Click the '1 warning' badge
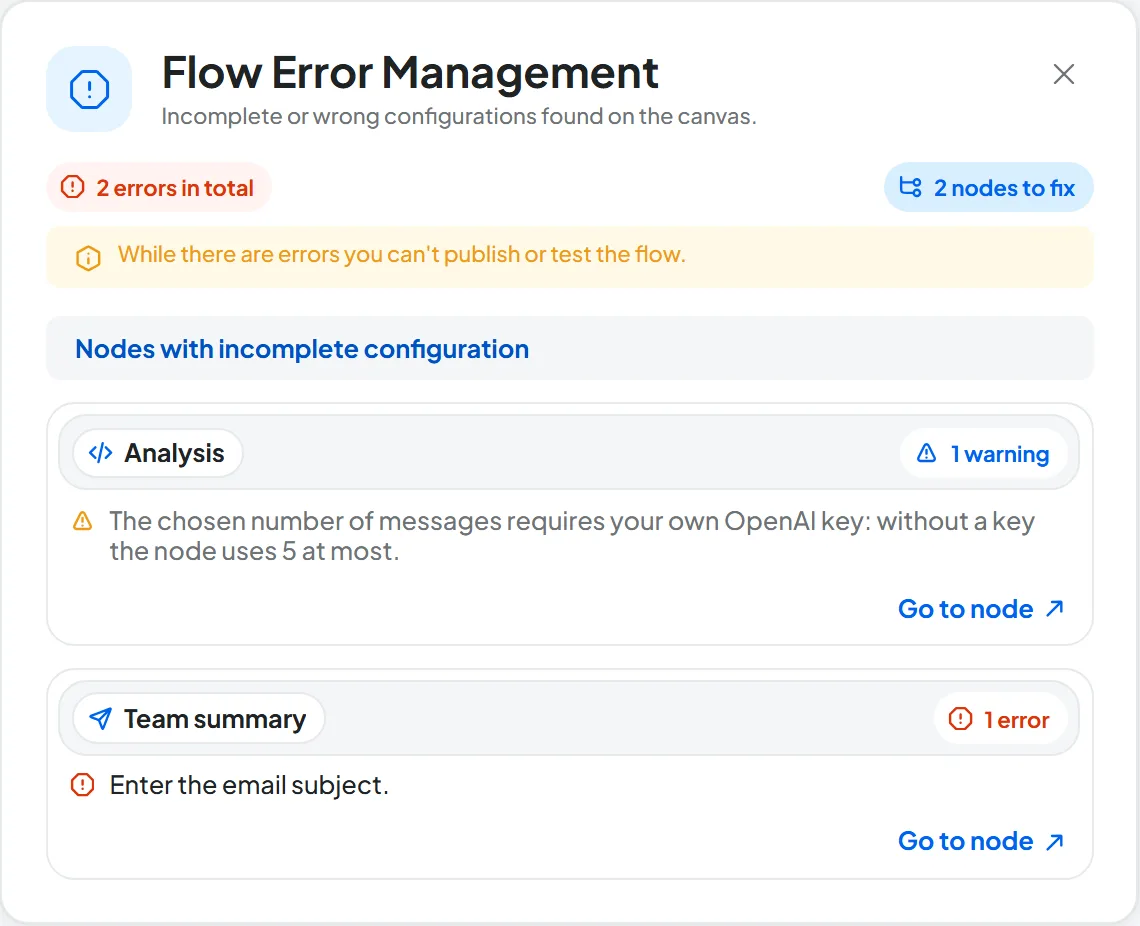Image resolution: width=1140 pixels, height=926 pixels. tap(984, 454)
